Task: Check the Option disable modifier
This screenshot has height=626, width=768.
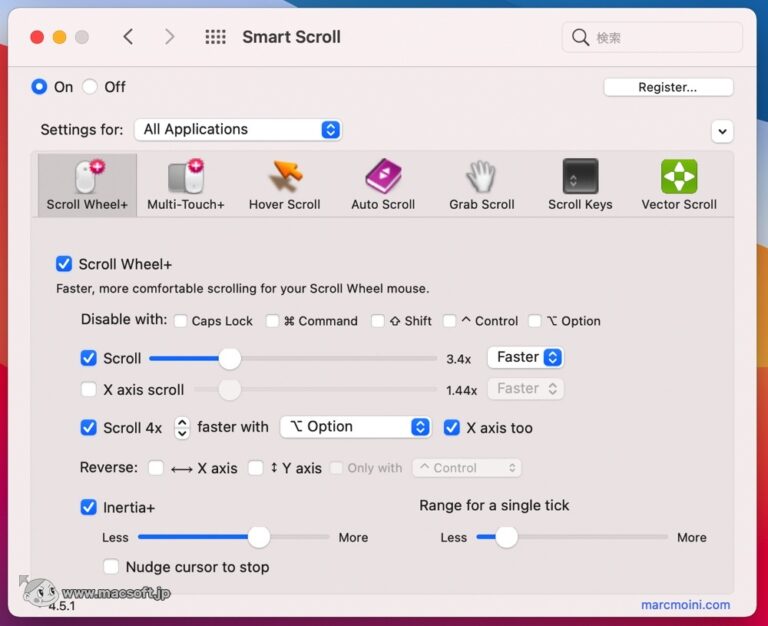Action: tap(535, 321)
